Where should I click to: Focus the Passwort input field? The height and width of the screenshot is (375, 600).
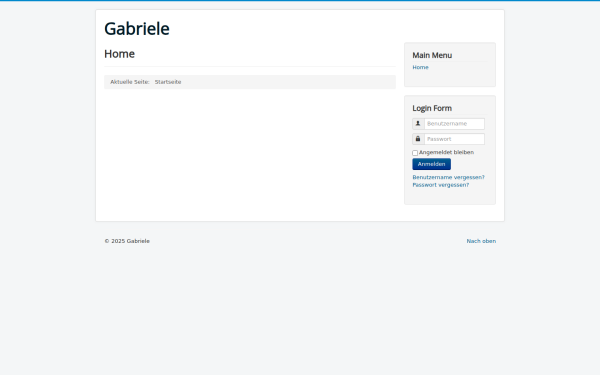454,139
